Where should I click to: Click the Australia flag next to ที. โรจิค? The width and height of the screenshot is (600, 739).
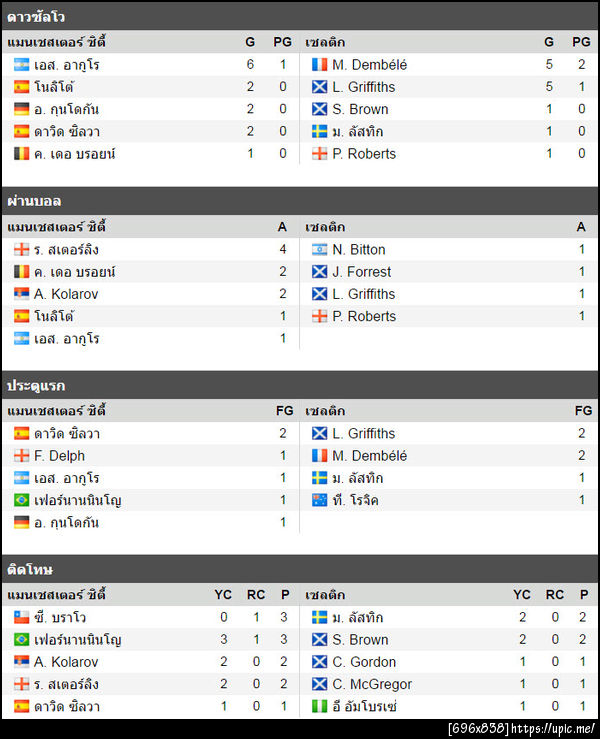[320, 500]
